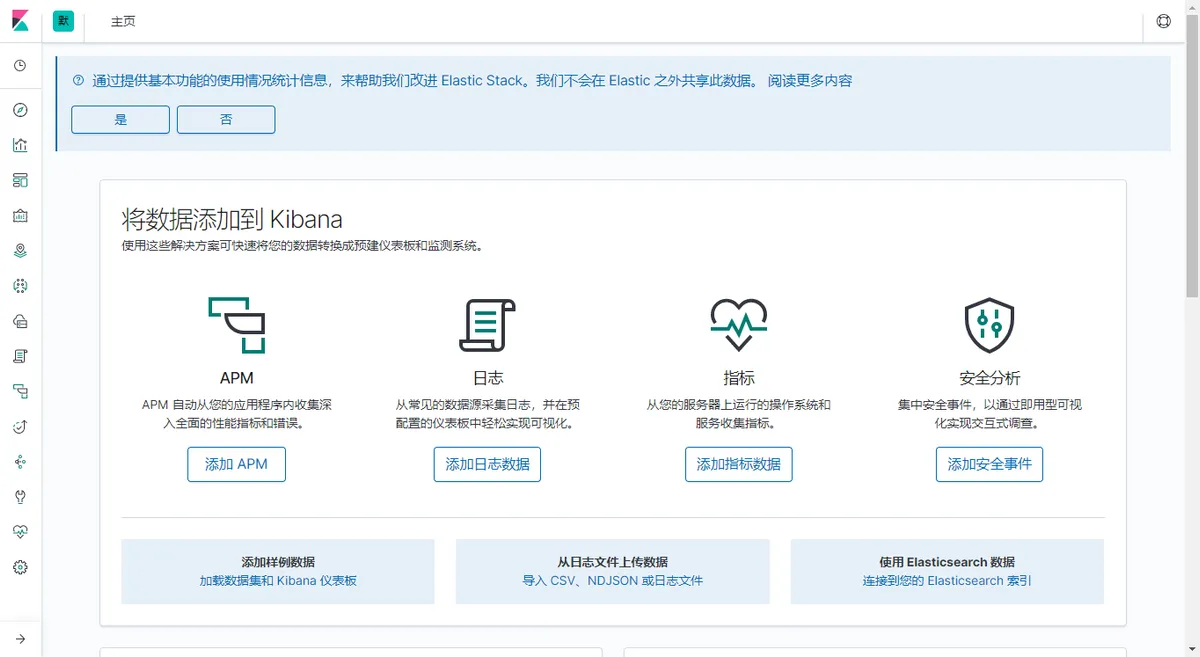
Task: Click the question icon in telemetry banner
Action: click(78, 81)
